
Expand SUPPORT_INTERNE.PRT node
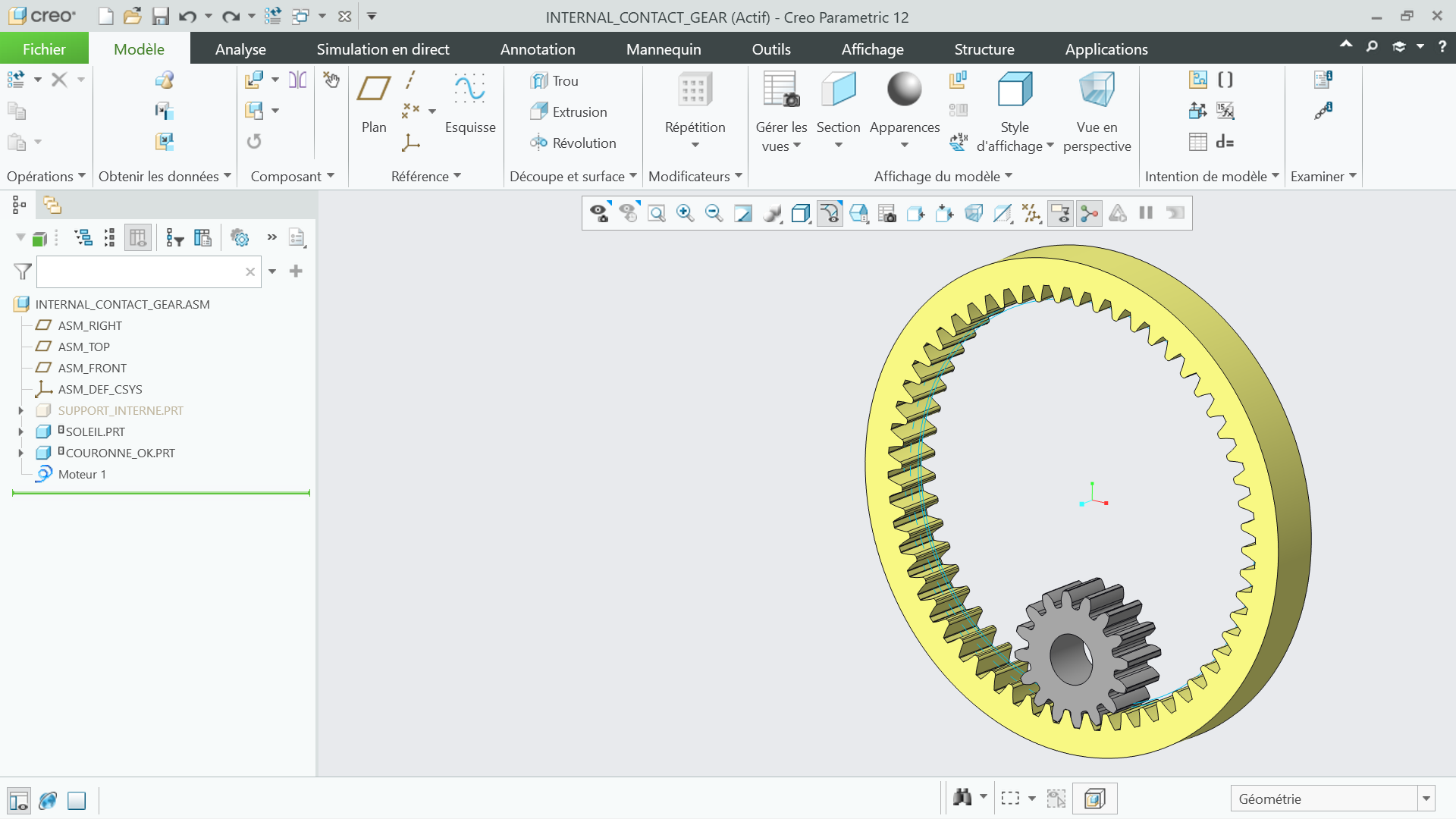pyautogui.click(x=21, y=411)
